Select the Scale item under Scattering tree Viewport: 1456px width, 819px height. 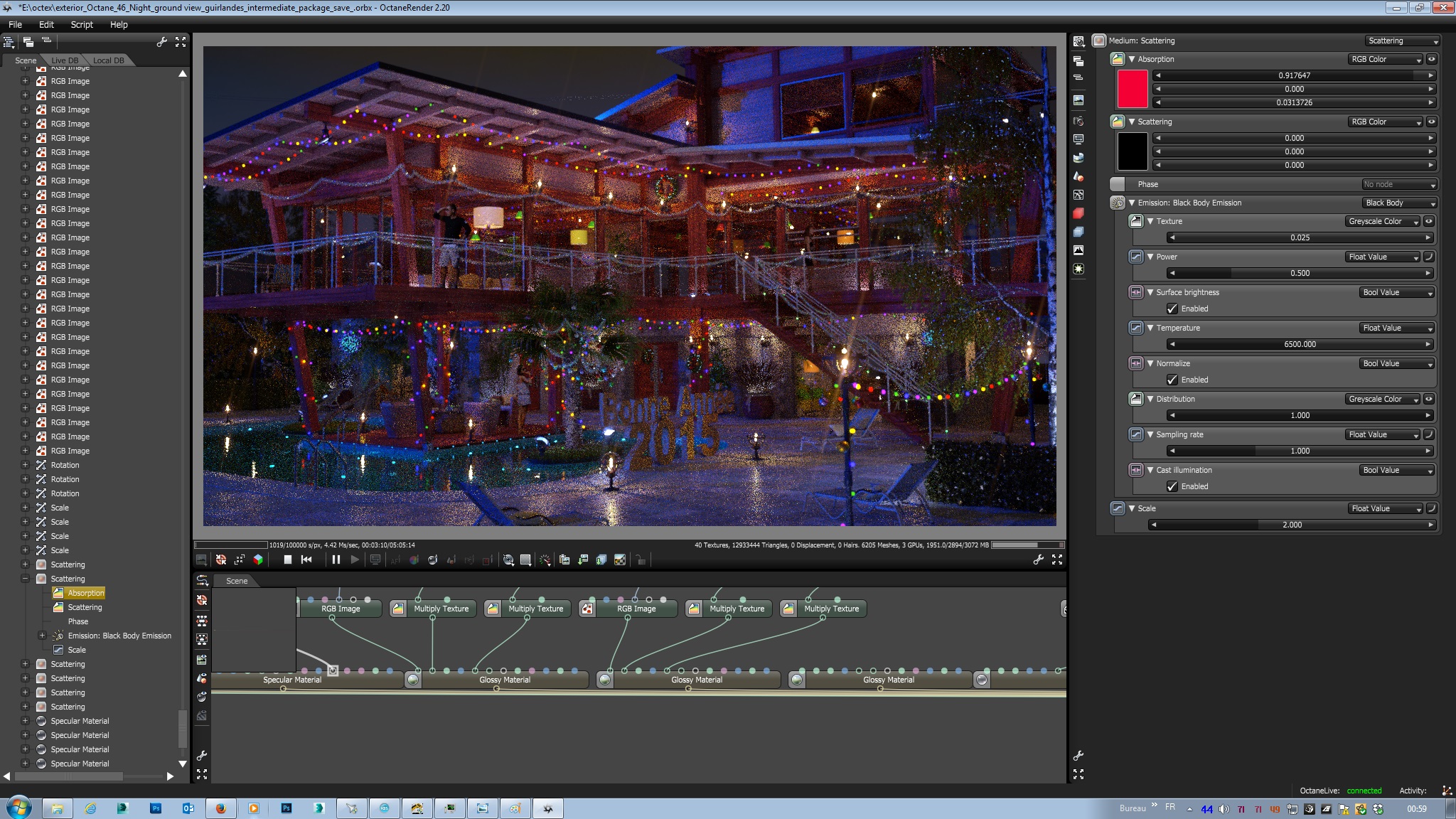[77, 650]
